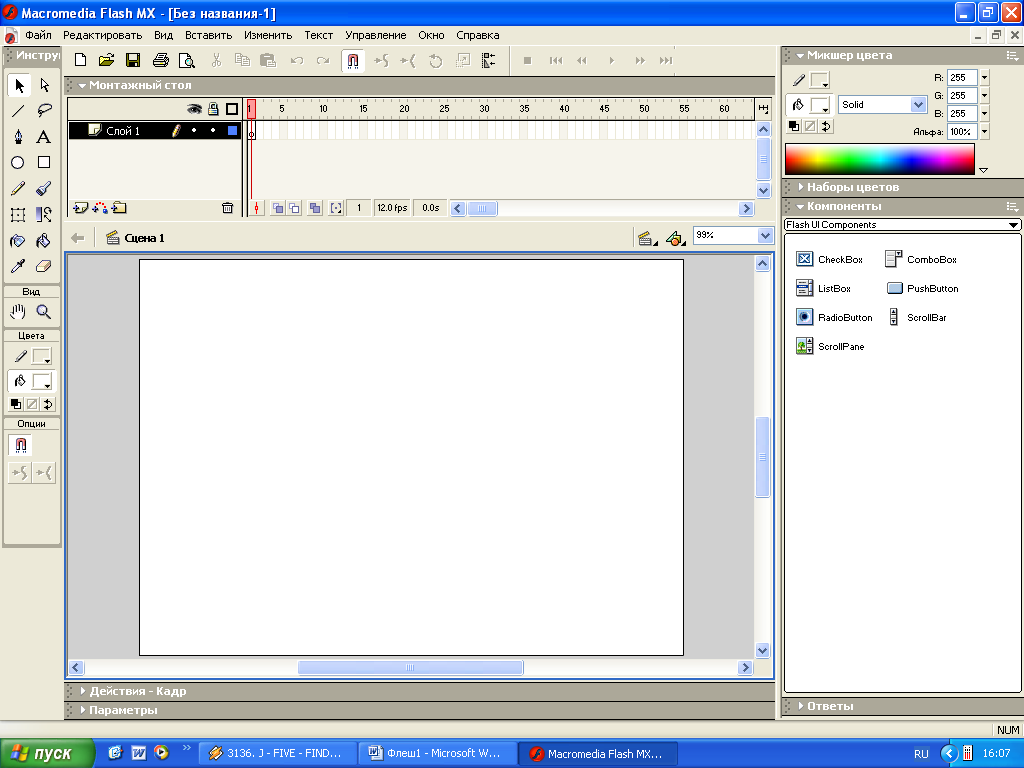The height and width of the screenshot is (768, 1024).
Task: Toggle Onion Skin in the timeline
Action: tap(278, 208)
